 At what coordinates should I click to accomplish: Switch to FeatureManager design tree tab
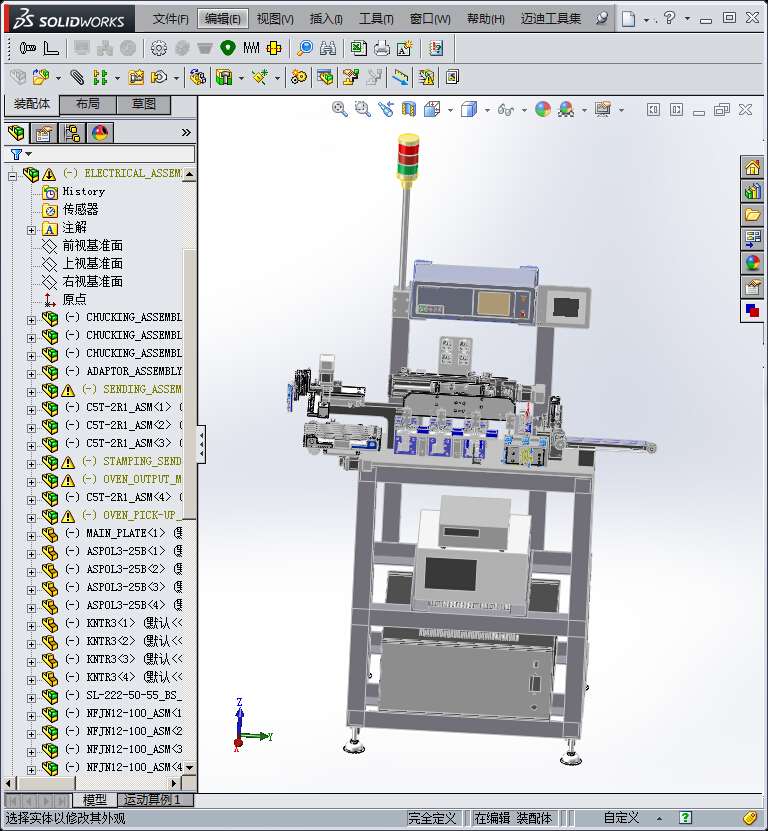point(16,132)
